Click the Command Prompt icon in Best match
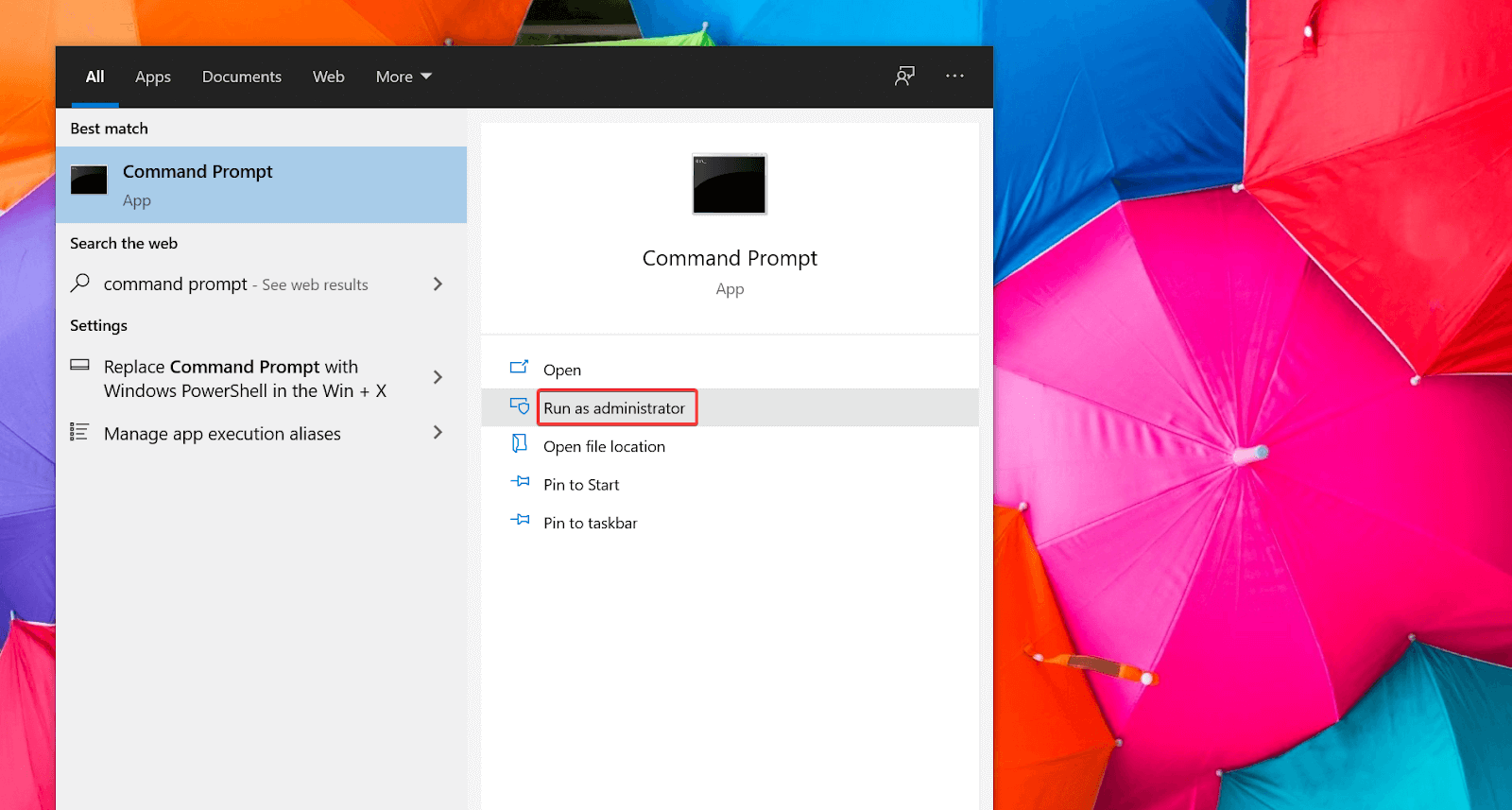1512x810 pixels. tap(89, 180)
